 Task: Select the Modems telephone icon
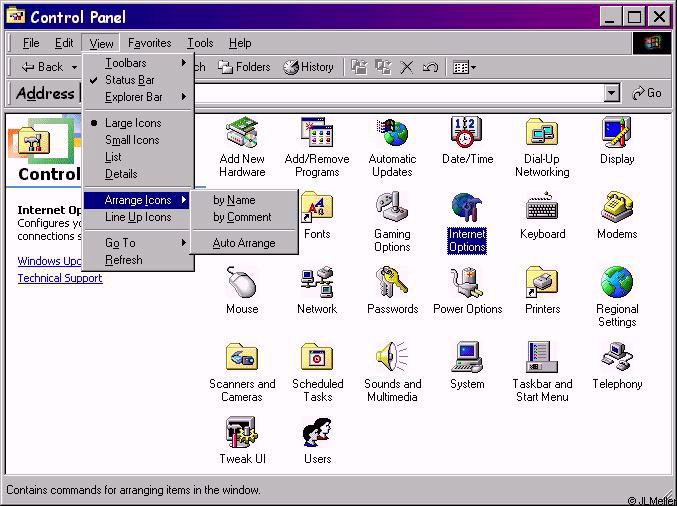pyautogui.click(x=617, y=208)
